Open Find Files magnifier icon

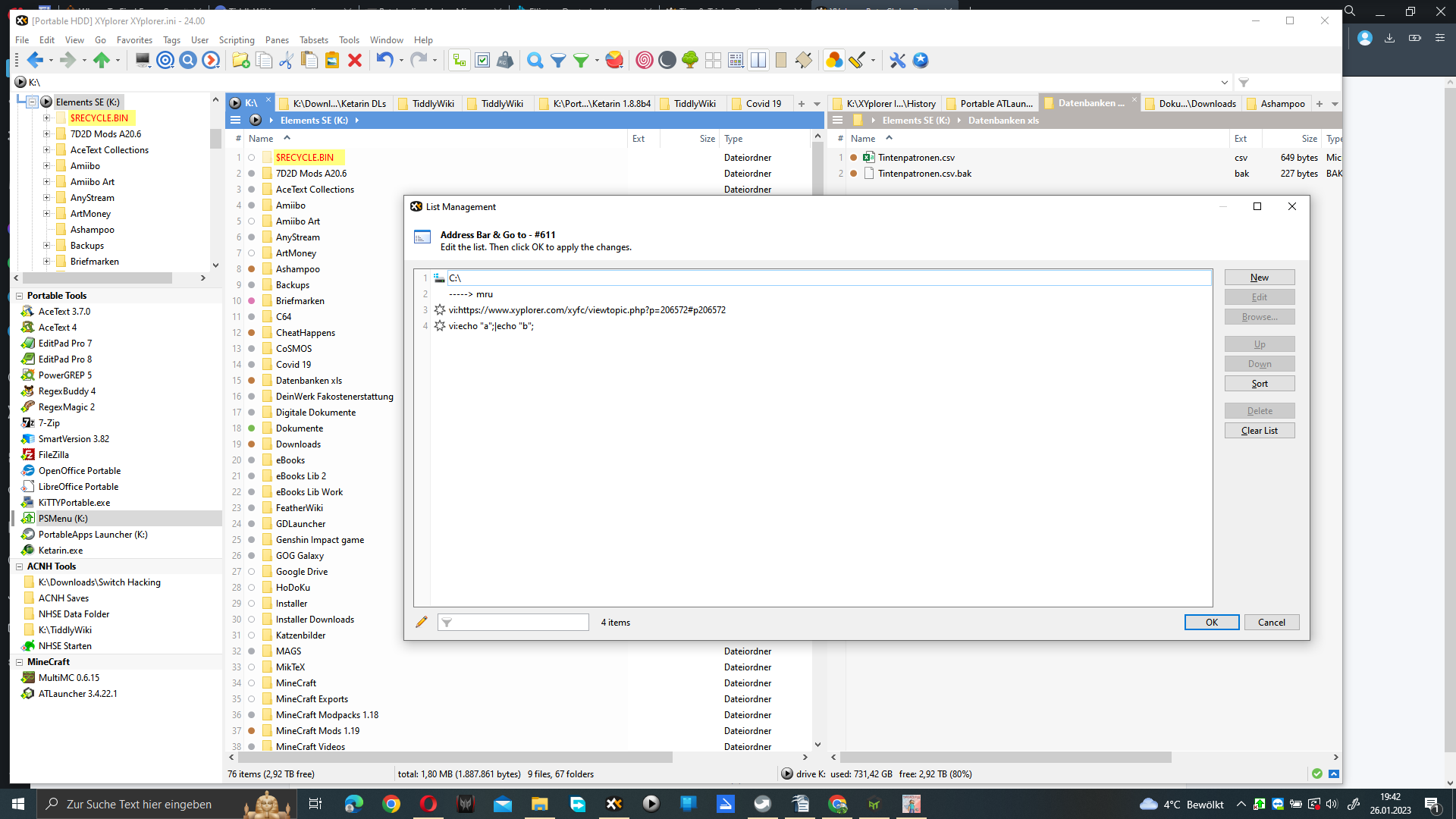tap(535, 61)
